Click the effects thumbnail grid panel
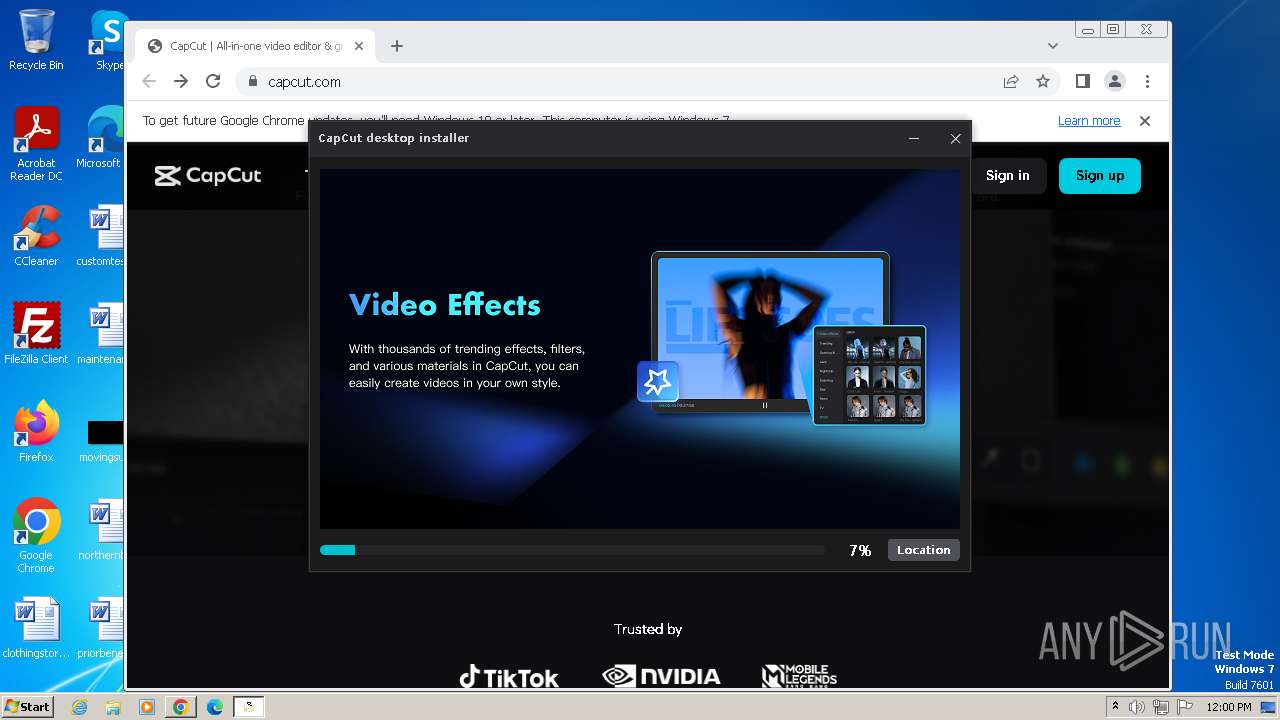 tap(870, 375)
